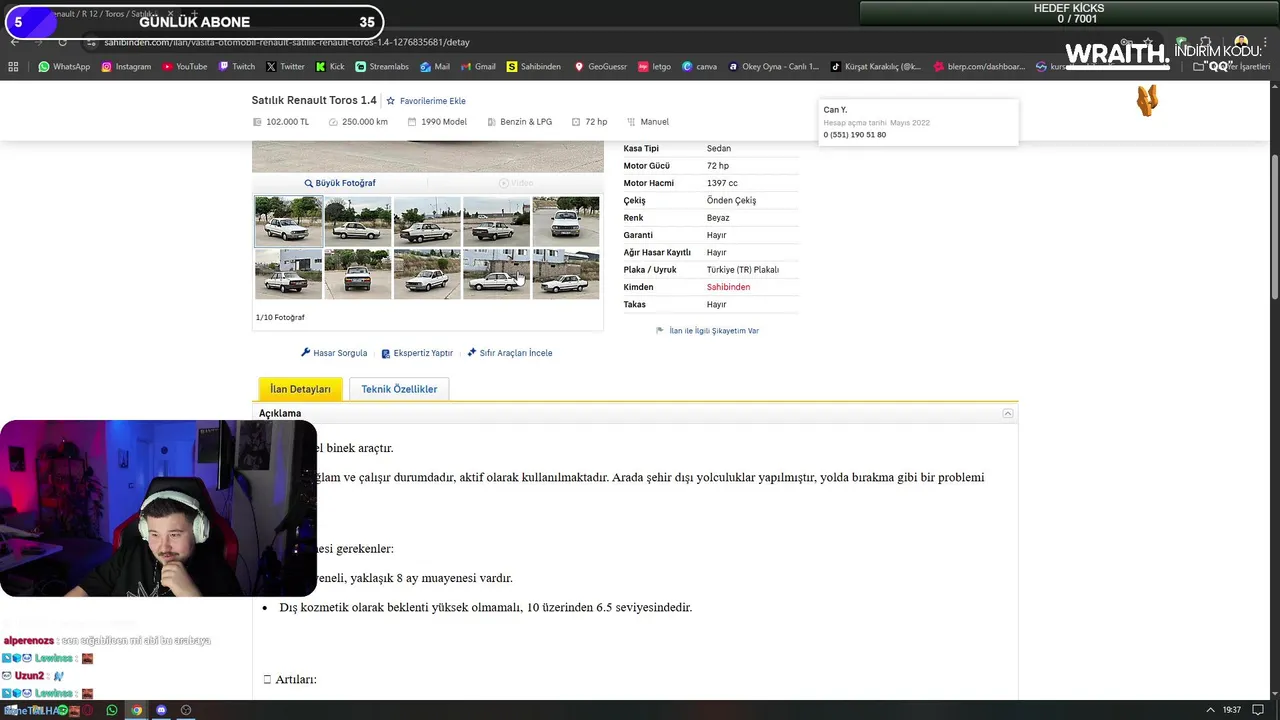Screen dimensions: 1280x720
Task: Open Discord from the taskbar
Action: pyautogui.click(x=161, y=710)
